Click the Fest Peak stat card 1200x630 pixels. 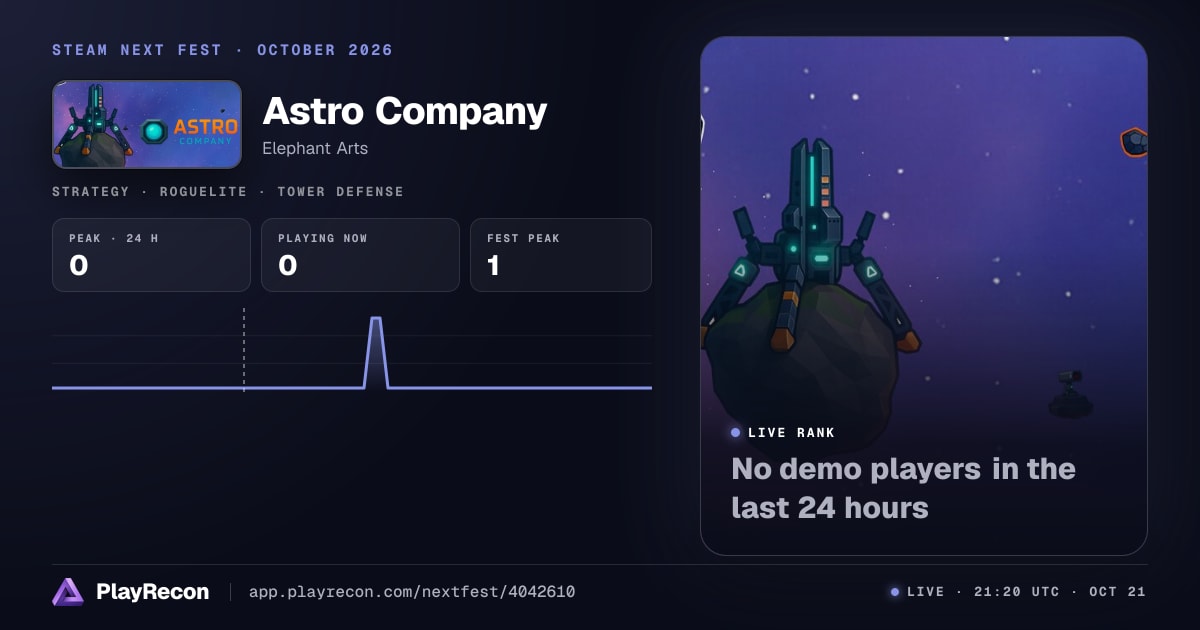pyautogui.click(x=560, y=255)
